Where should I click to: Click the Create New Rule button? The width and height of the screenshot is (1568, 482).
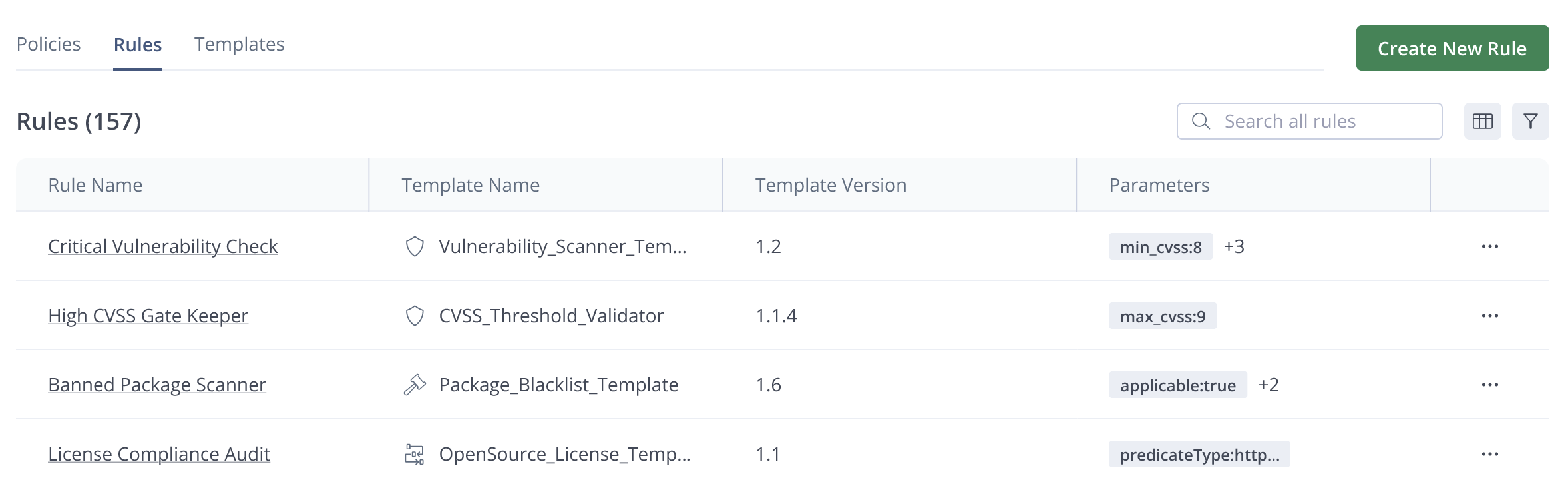(1452, 48)
